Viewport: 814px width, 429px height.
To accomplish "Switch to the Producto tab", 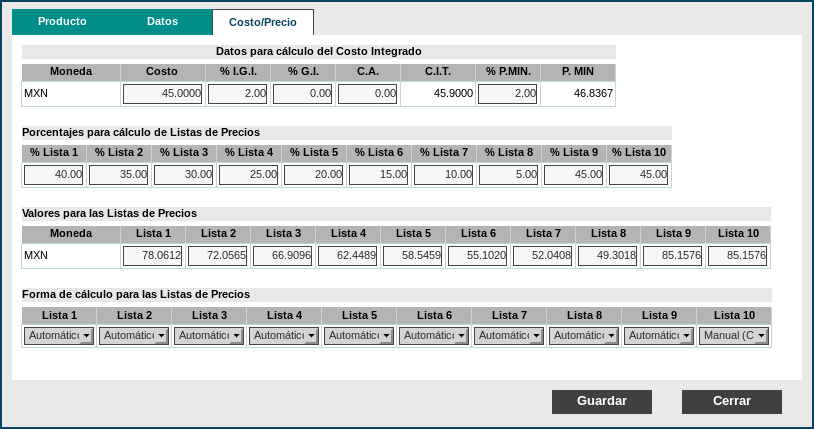I will [62, 21].
